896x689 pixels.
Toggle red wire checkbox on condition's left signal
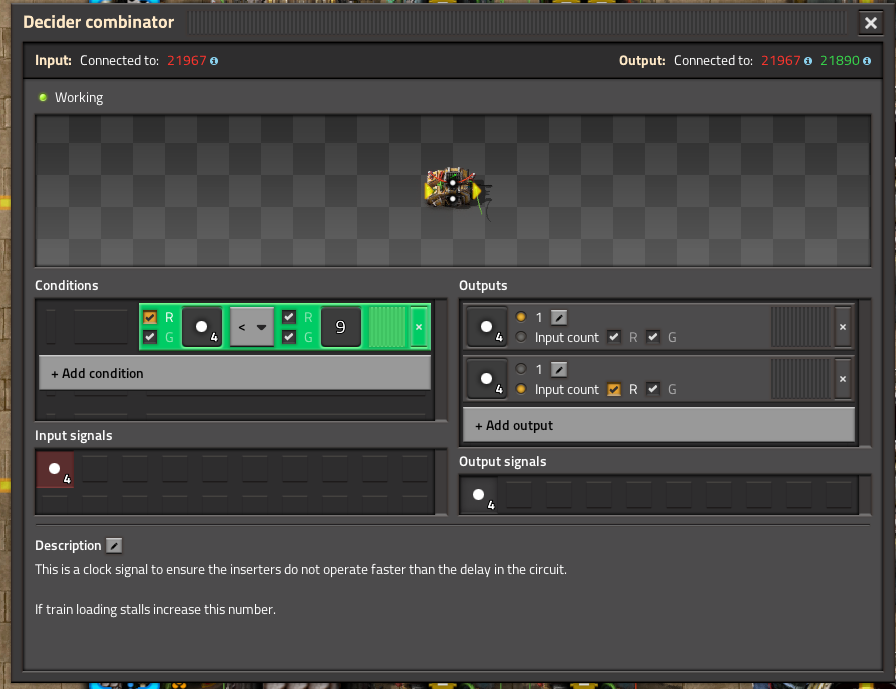pyautogui.click(x=150, y=317)
